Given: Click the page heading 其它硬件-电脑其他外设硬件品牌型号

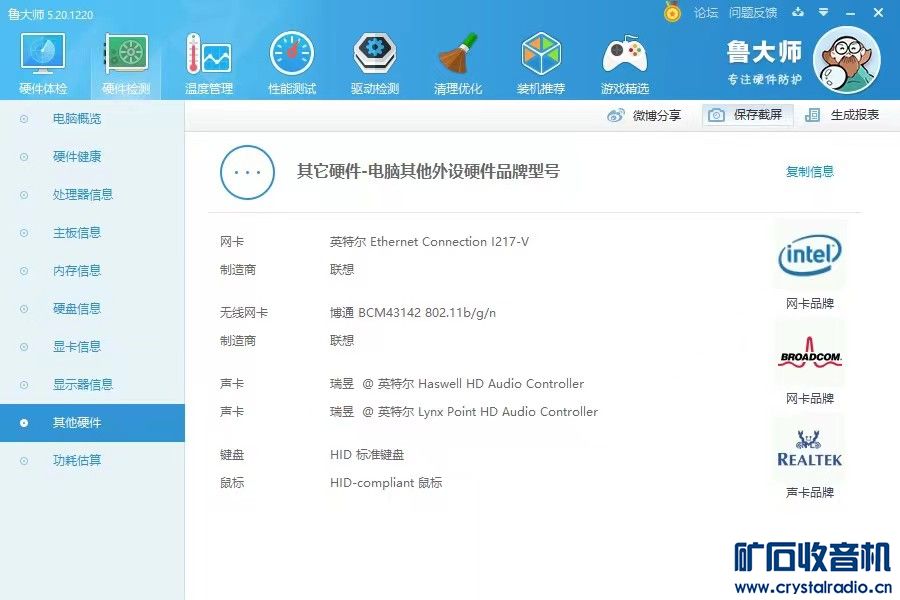Looking at the screenshot, I should (x=428, y=171).
